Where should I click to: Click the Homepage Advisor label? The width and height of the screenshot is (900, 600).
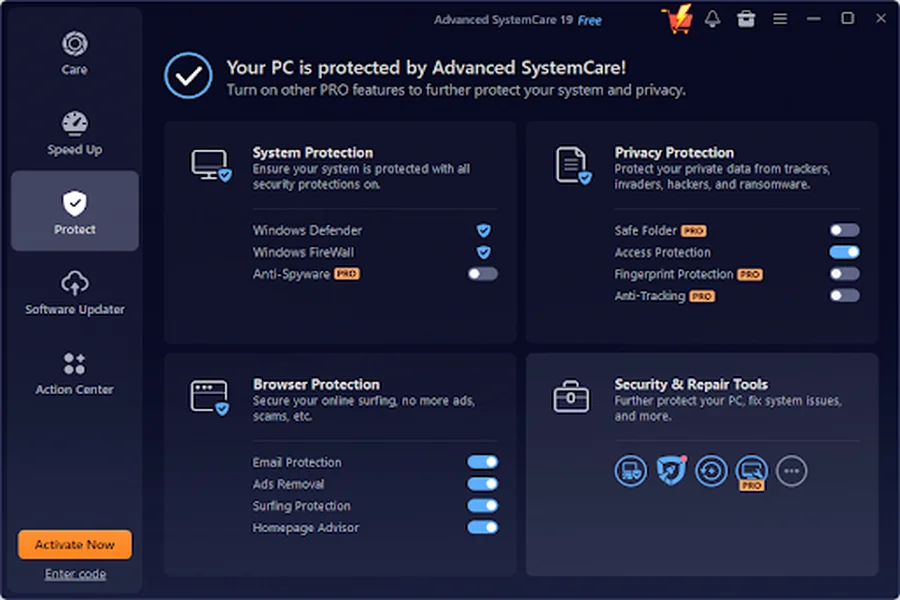point(305,528)
